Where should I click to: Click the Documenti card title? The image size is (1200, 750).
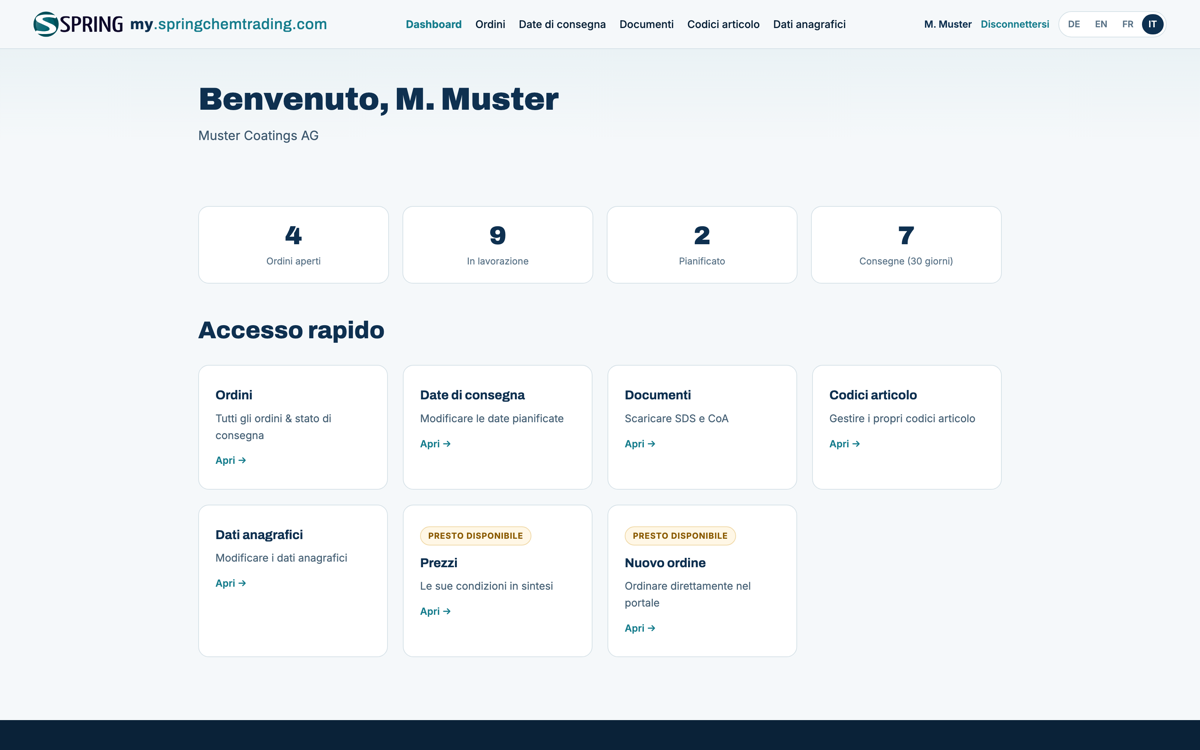658,395
